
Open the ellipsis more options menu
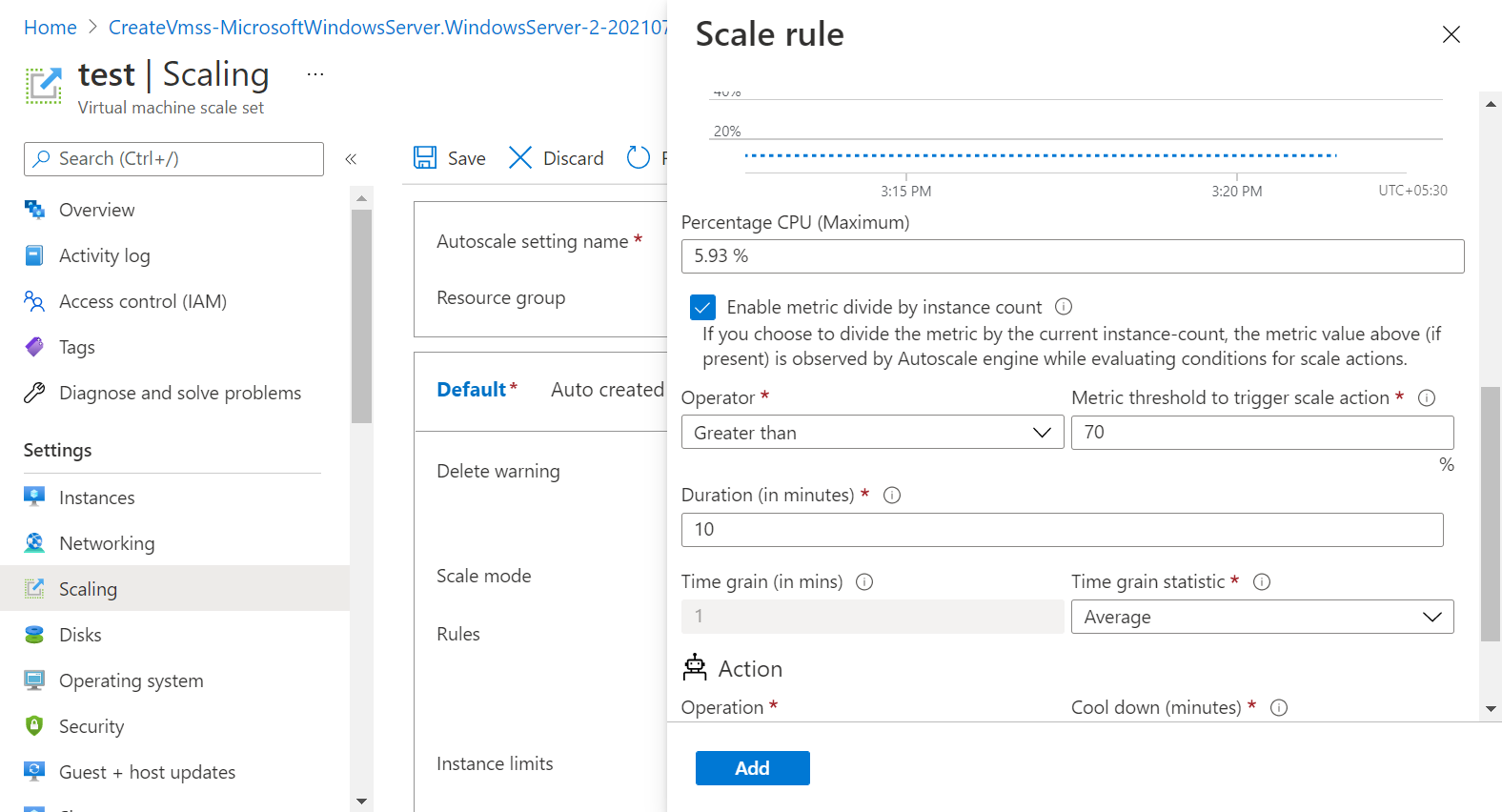(315, 74)
